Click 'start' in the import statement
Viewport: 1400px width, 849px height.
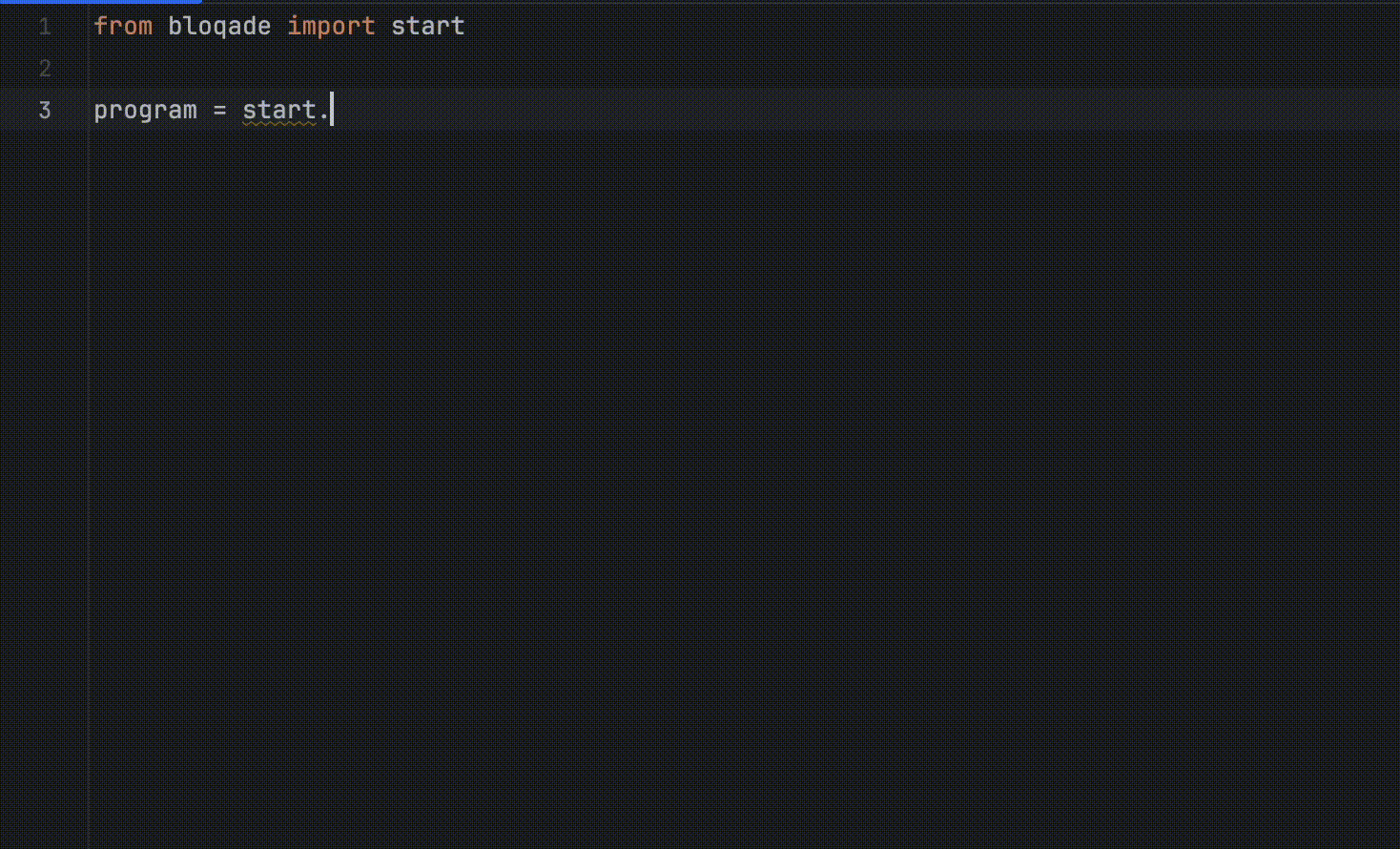(427, 27)
